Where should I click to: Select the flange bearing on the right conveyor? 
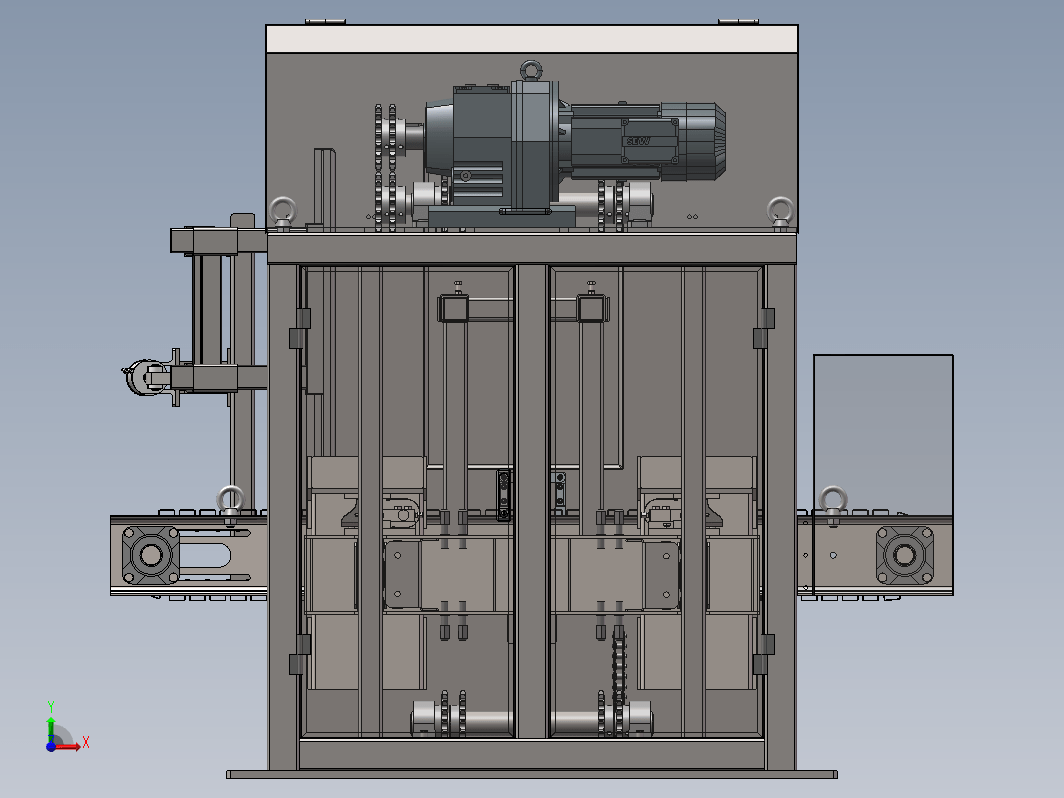tap(905, 555)
